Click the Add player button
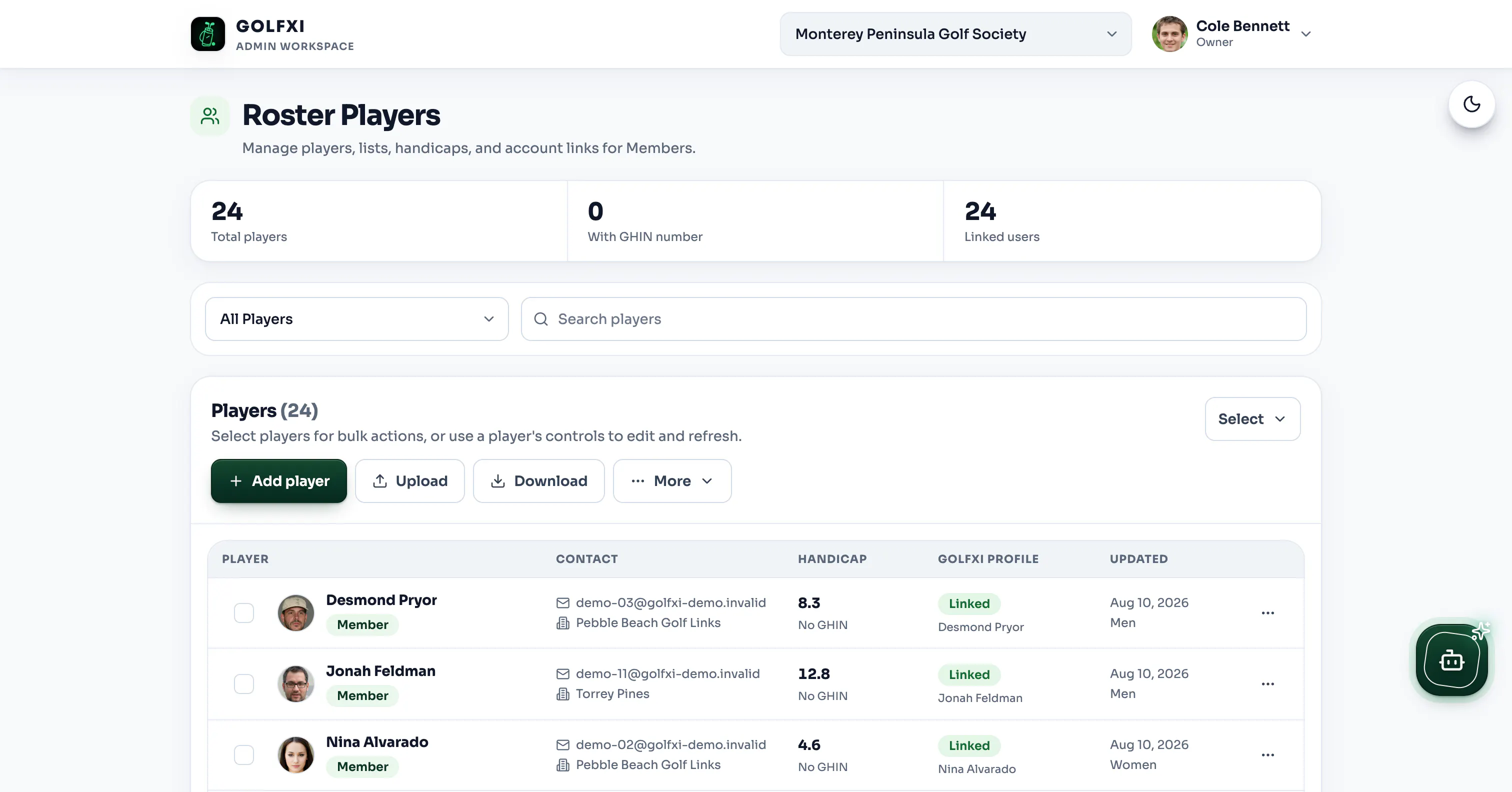Viewport: 1512px width, 792px height. pos(279,481)
